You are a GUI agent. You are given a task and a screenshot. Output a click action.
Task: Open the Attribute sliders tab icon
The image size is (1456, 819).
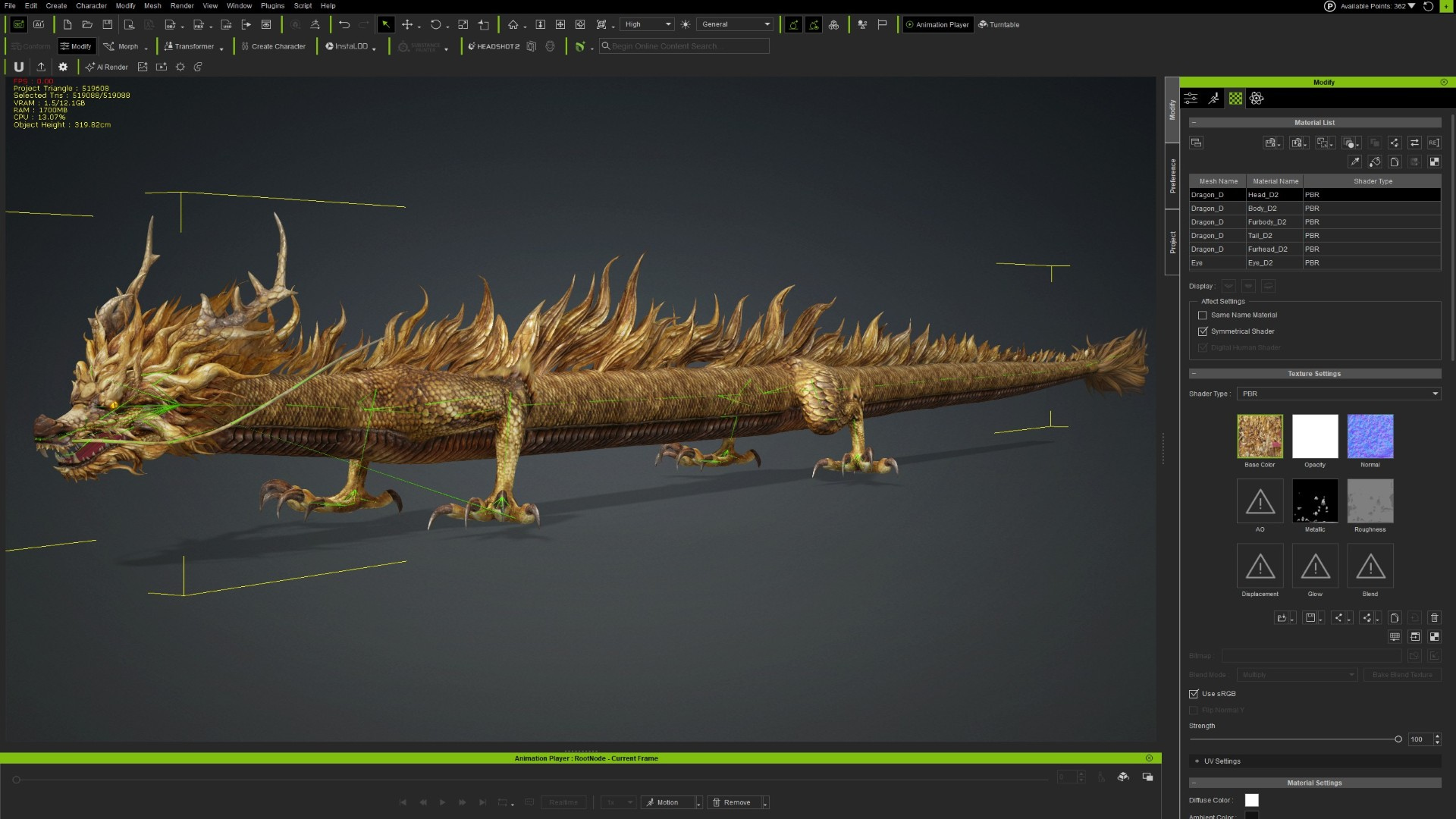click(x=1191, y=99)
